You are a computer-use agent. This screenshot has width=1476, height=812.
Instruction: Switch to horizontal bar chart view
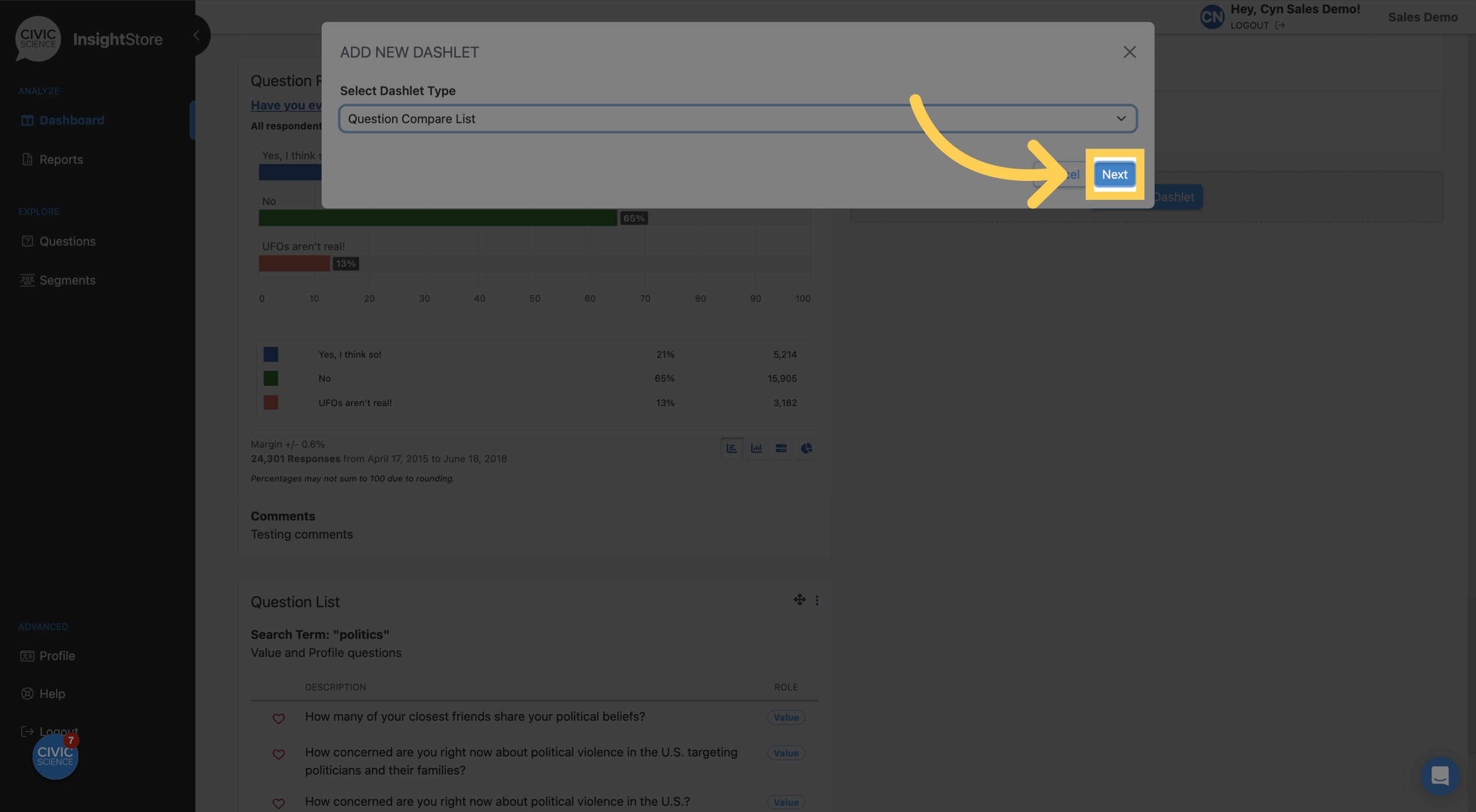point(732,448)
